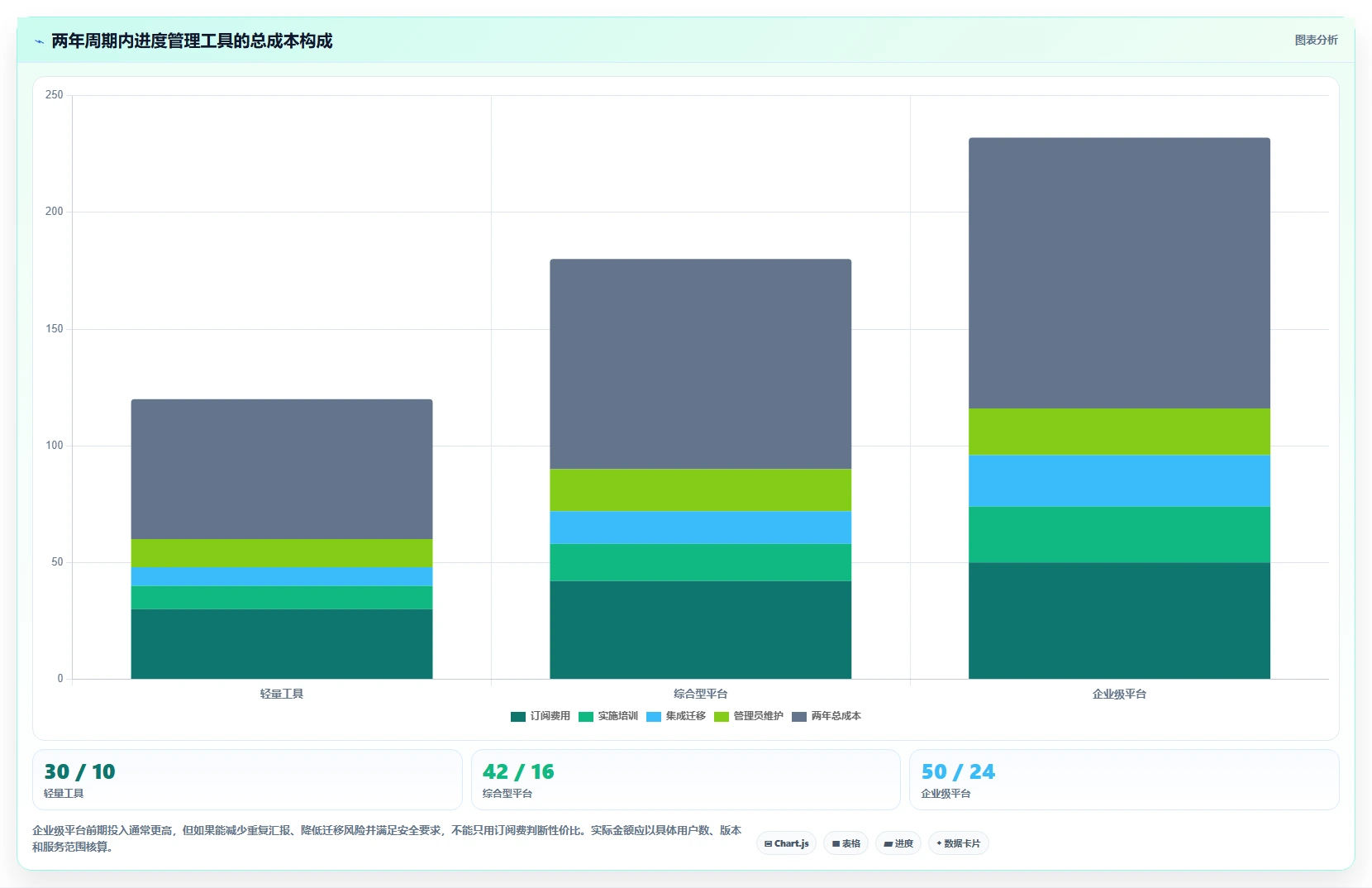Screen dimensions: 1372x888
Task: Click 轻量工具 bar's green 实施培训 segment
Action: coord(282,598)
